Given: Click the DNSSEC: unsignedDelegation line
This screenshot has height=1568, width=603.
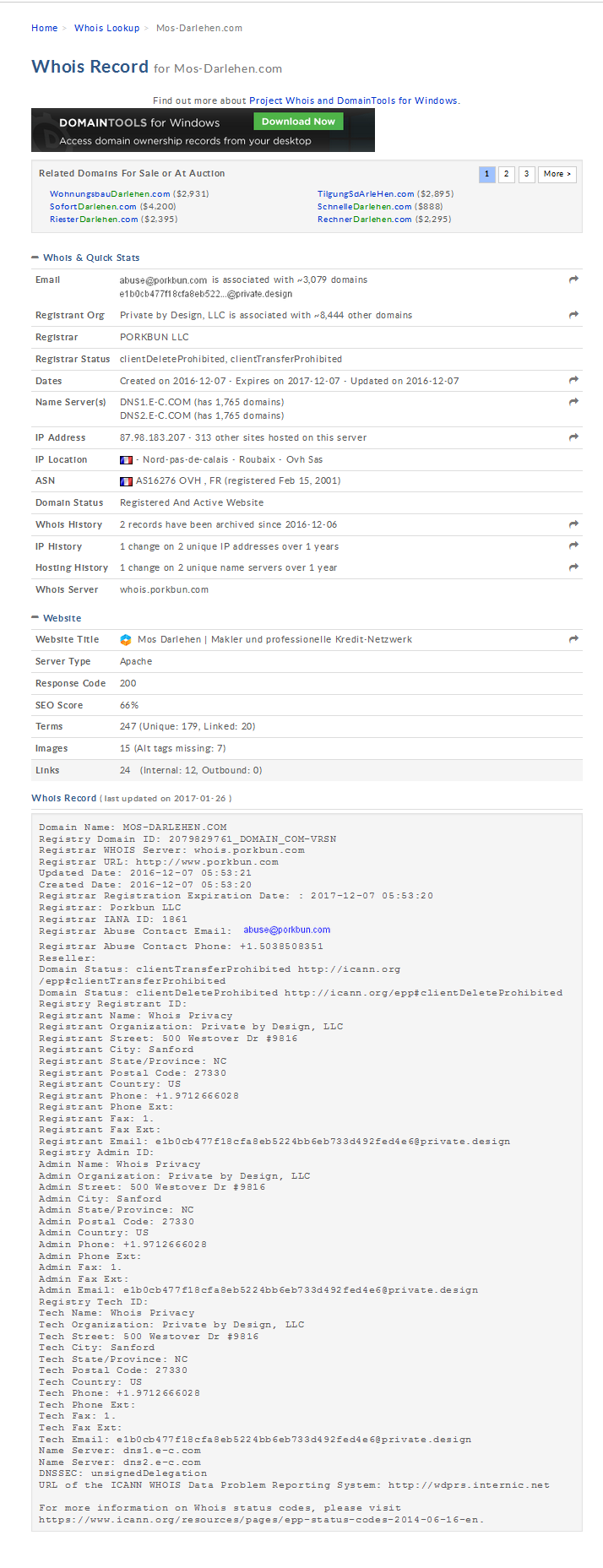Looking at the screenshot, I should point(122,1473).
